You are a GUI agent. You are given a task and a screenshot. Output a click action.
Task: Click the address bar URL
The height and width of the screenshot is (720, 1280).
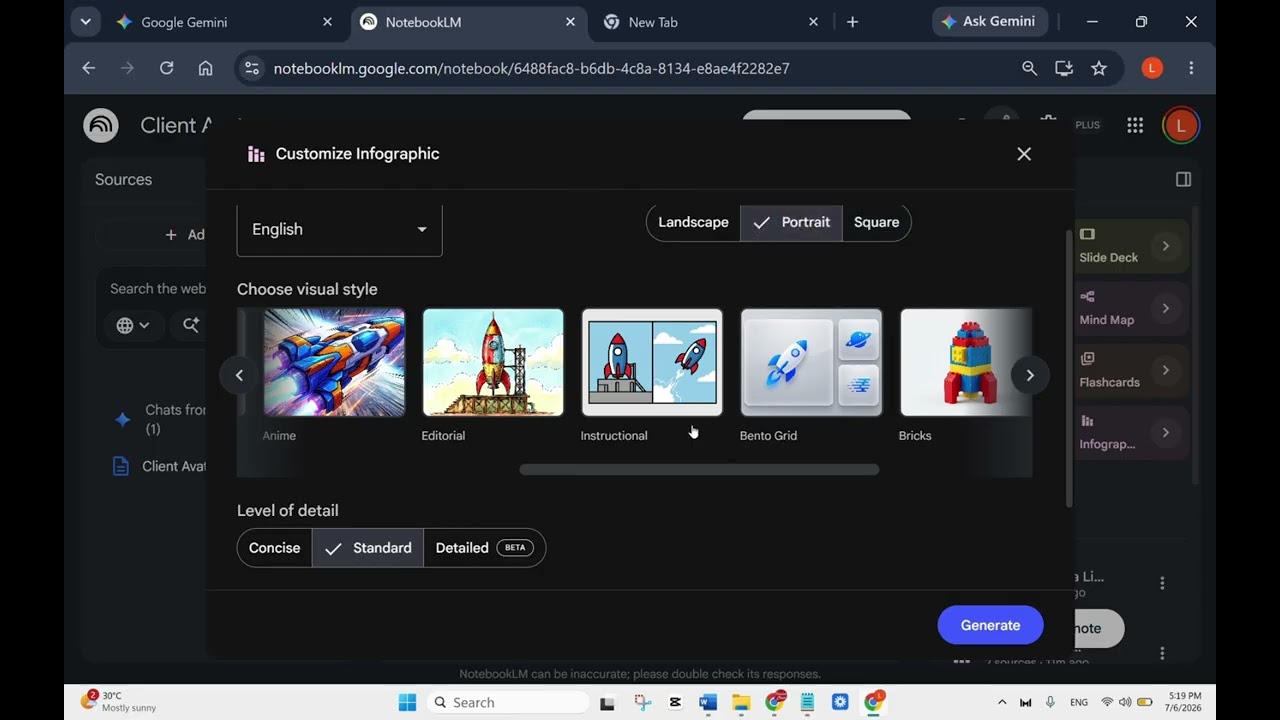(x=531, y=69)
